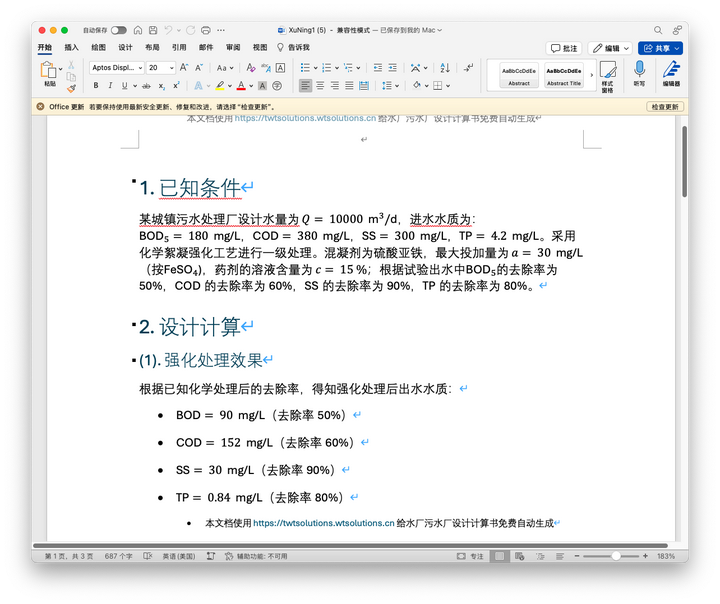The image size is (720, 604).
Task: Save the document with the floppy disk icon
Action: point(153,30)
